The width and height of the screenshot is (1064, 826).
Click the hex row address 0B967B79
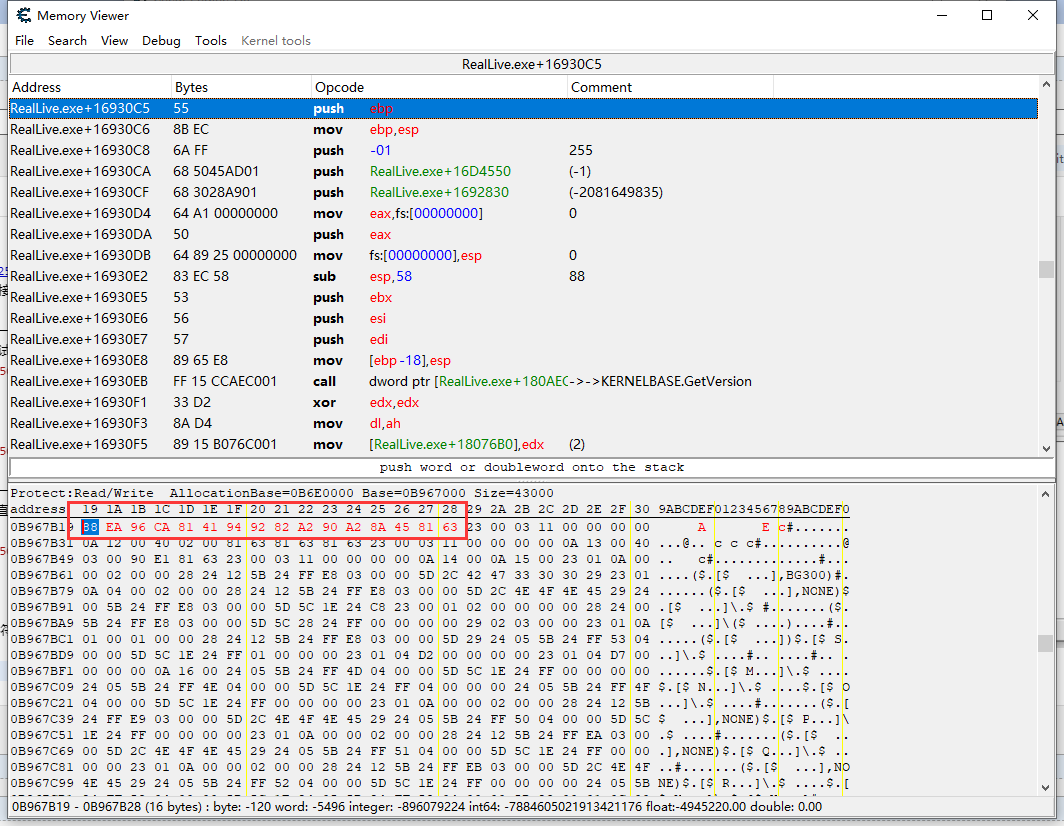pyautogui.click(x=42, y=591)
